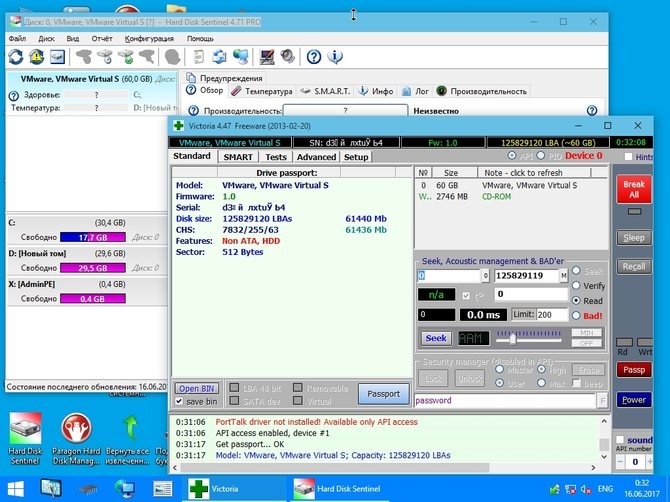Select the User radio in Security manager

[499, 383]
